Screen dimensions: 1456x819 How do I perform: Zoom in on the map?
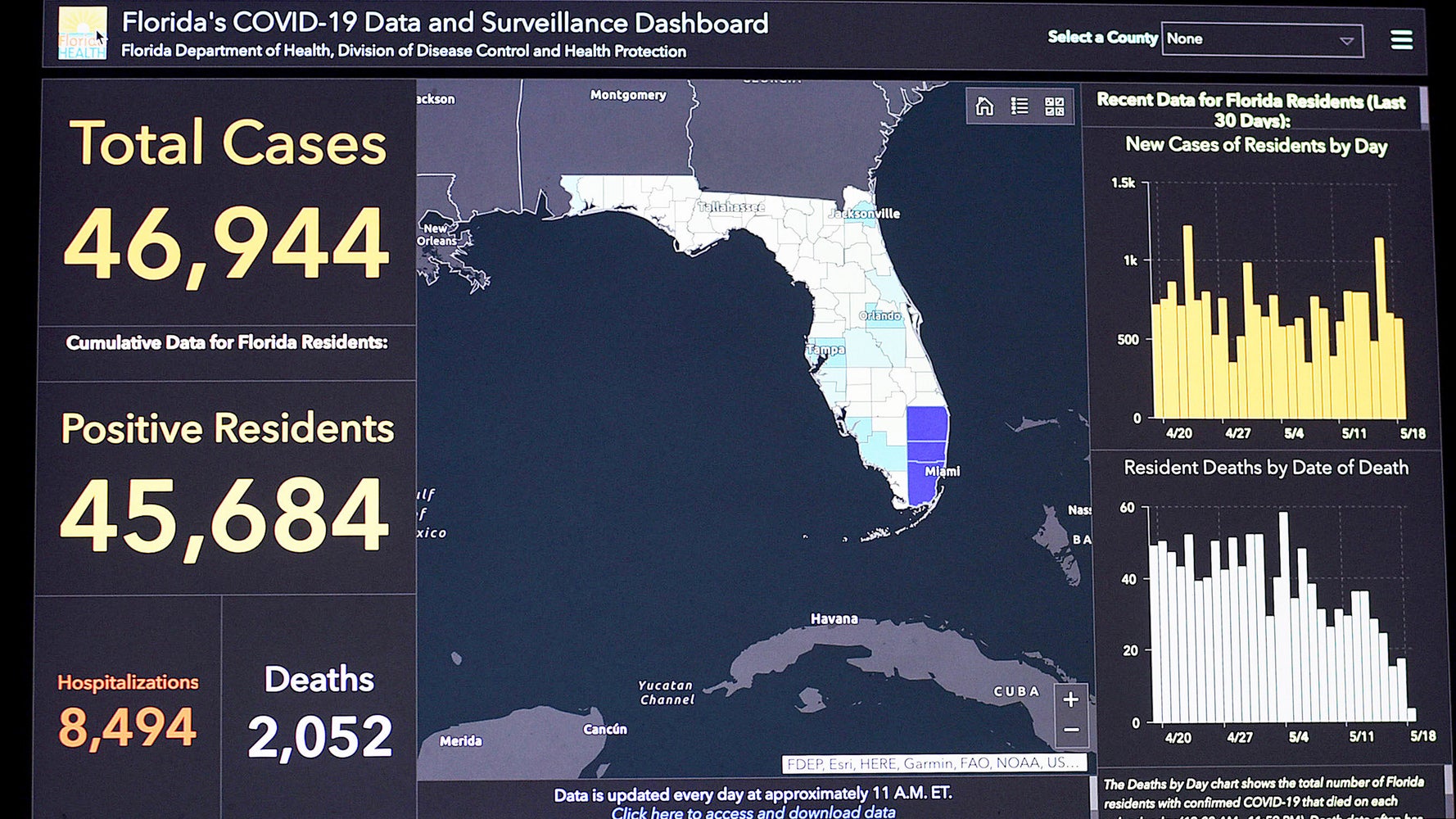[1070, 699]
